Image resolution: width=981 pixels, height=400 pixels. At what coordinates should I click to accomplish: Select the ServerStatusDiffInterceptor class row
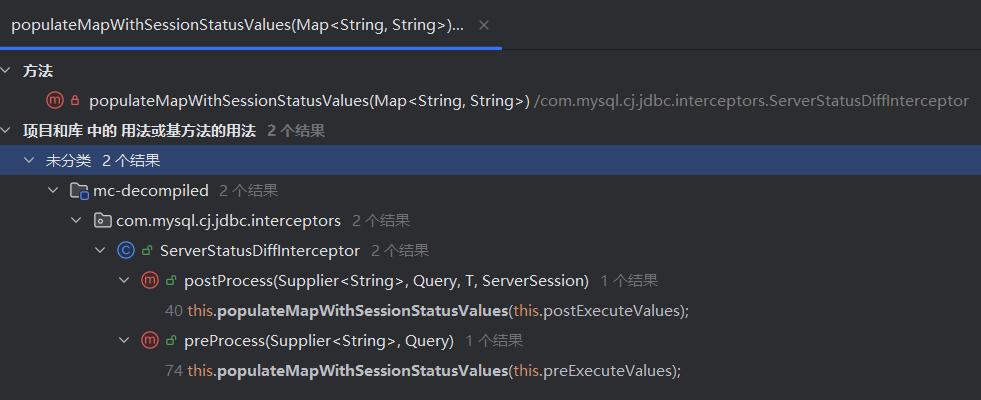pyautogui.click(x=490, y=251)
